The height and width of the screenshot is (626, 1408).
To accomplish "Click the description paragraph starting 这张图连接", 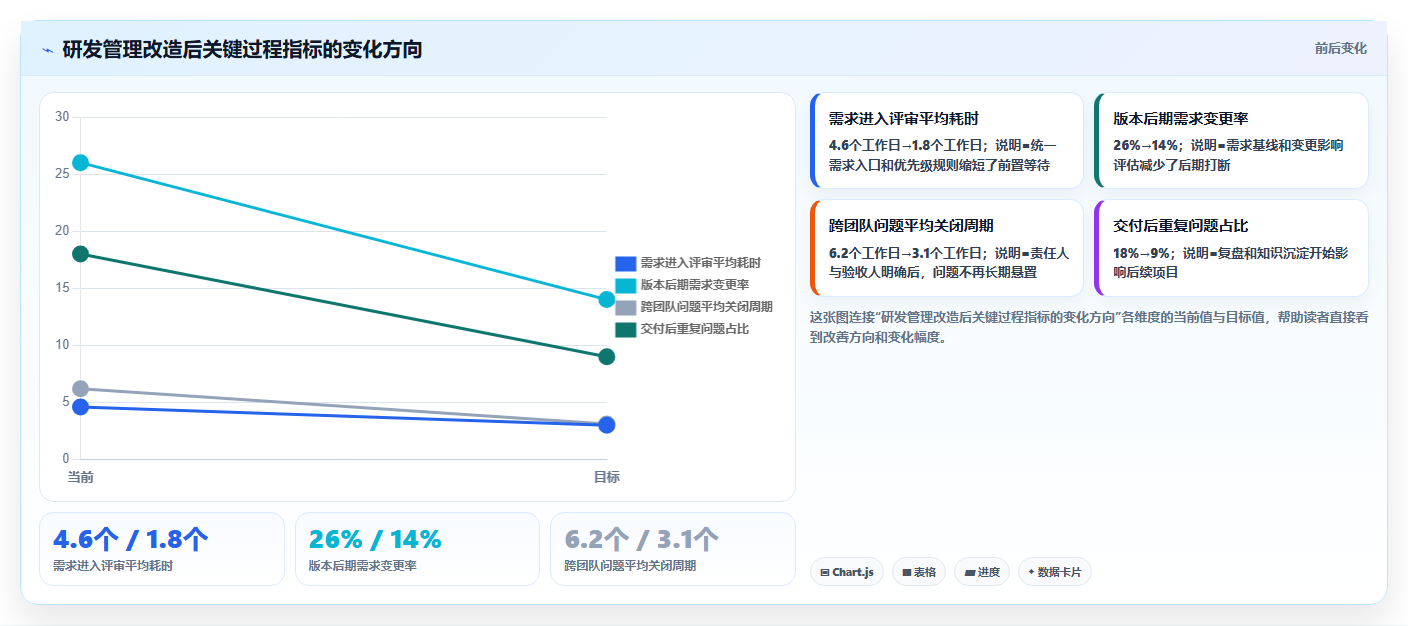I will [x=1089, y=327].
